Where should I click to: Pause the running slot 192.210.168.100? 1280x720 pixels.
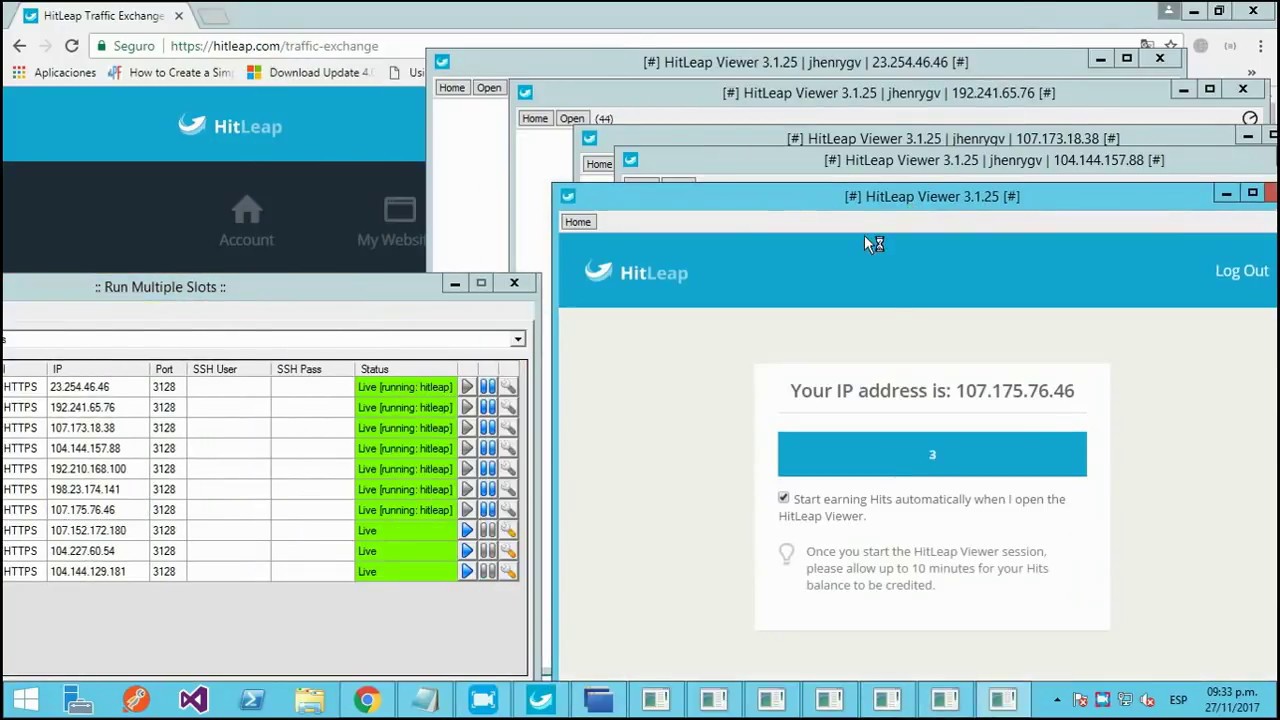coord(487,469)
